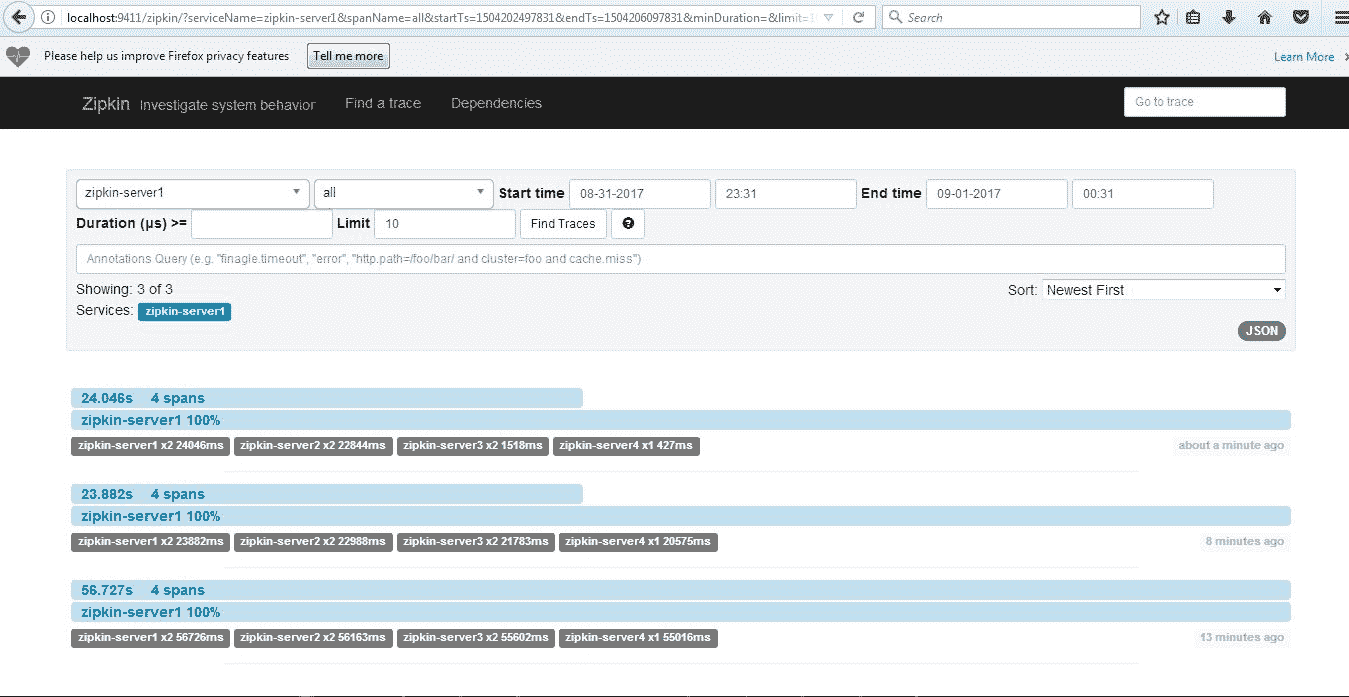
Task: Bookmark this page with the star icon
Action: [1161, 17]
